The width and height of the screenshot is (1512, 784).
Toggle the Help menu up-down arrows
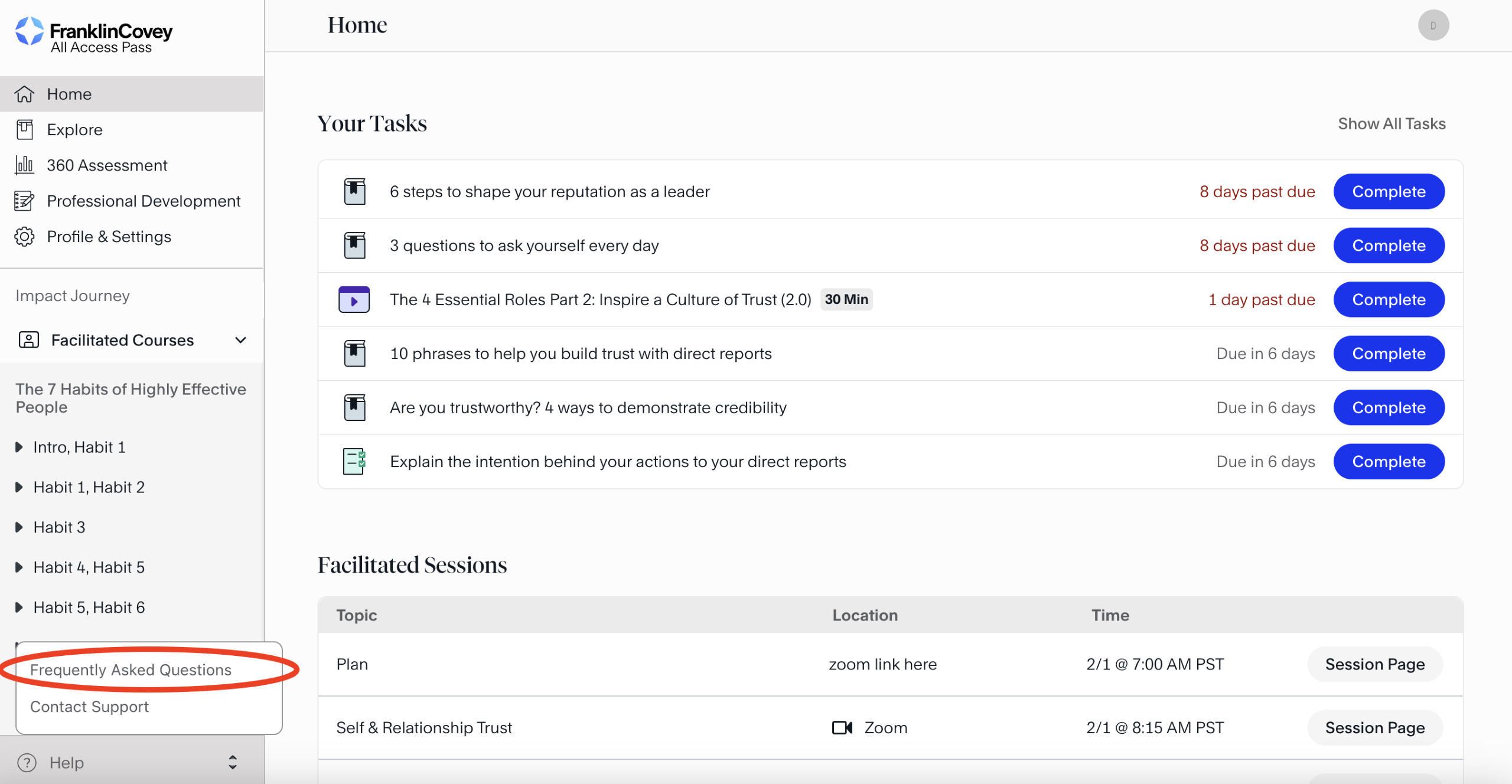(x=233, y=762)
